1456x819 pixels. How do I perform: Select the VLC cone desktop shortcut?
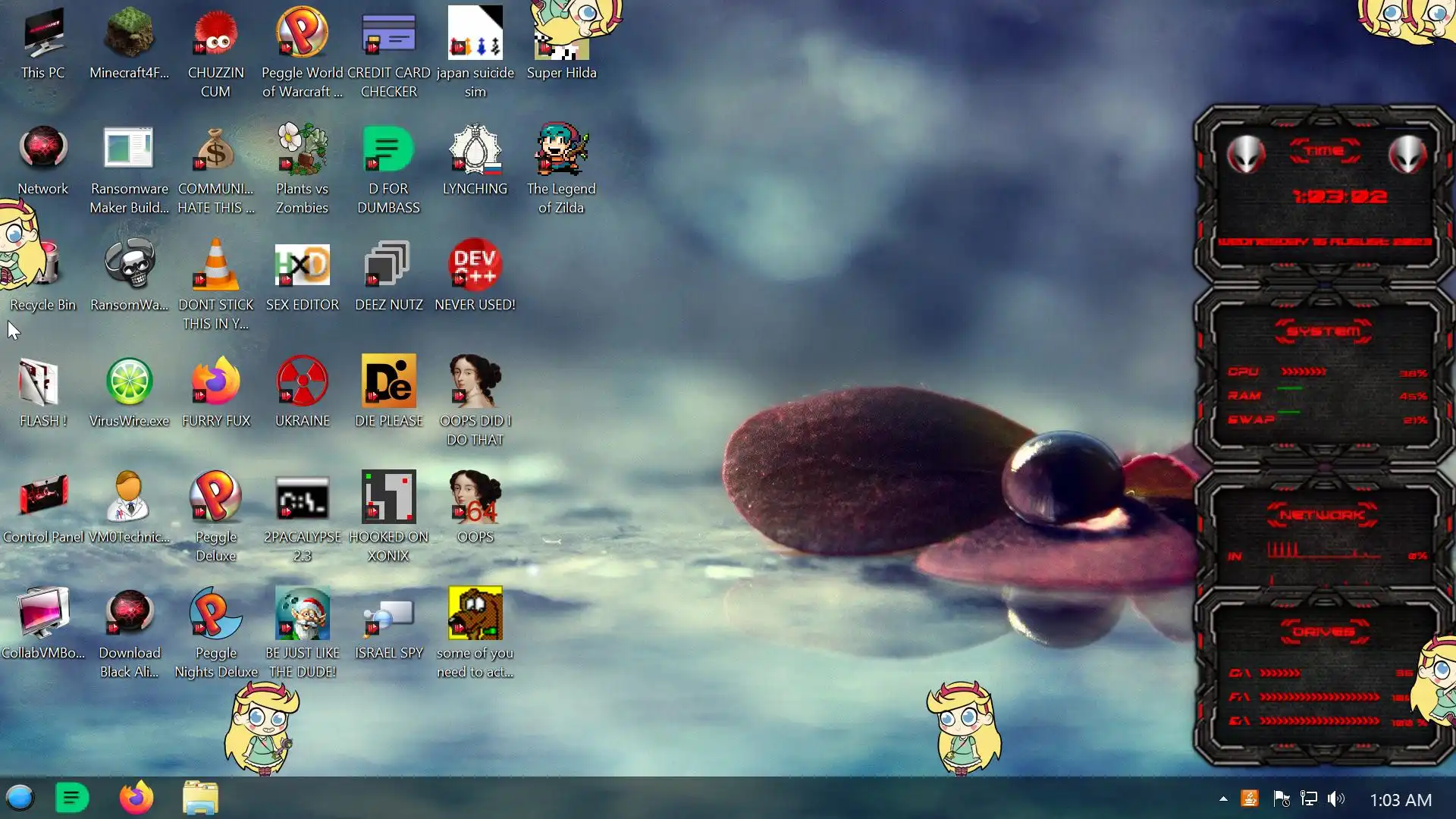tap(215, 265)
